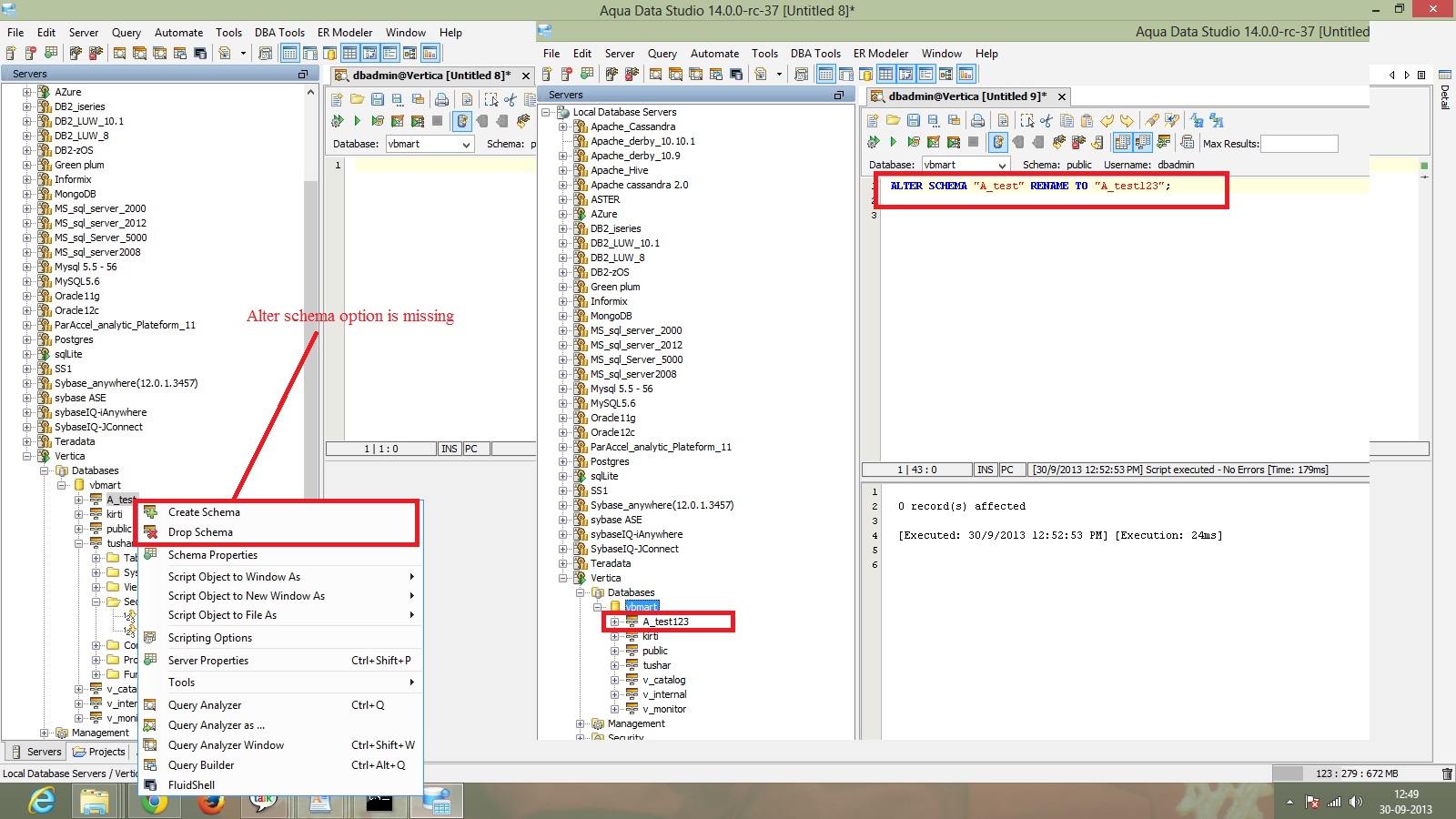1456x819 pixels.
Task: Click the ALTER SCHEMA statement line in editor
Action: (1030, 186)
